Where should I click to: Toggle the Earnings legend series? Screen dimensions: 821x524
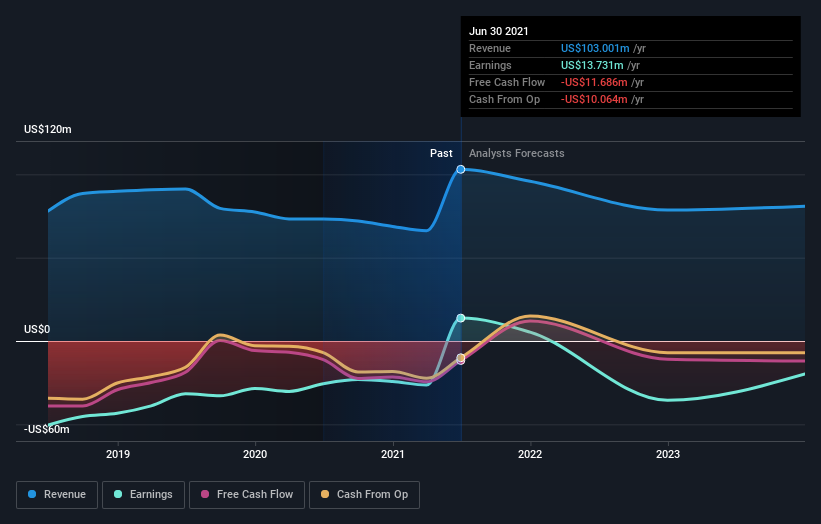(x=143, y=495)
